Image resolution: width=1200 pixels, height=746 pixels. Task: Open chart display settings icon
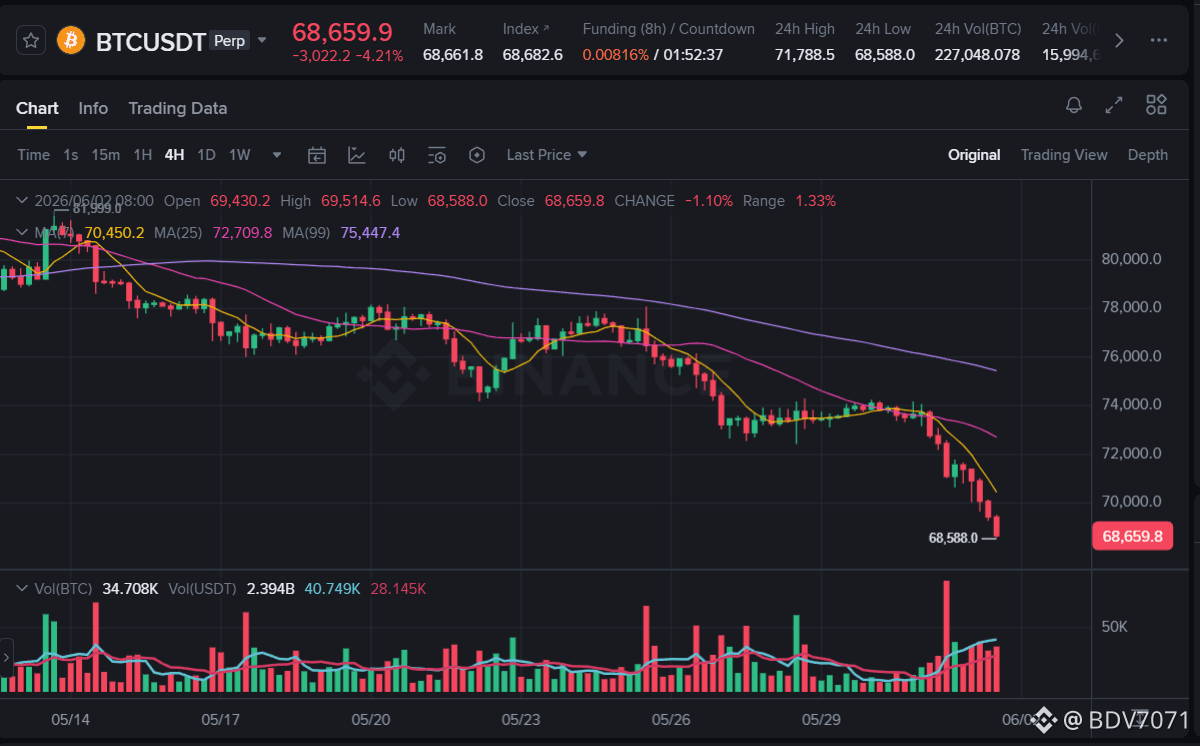pyautogui.click(x=437, y=155)
